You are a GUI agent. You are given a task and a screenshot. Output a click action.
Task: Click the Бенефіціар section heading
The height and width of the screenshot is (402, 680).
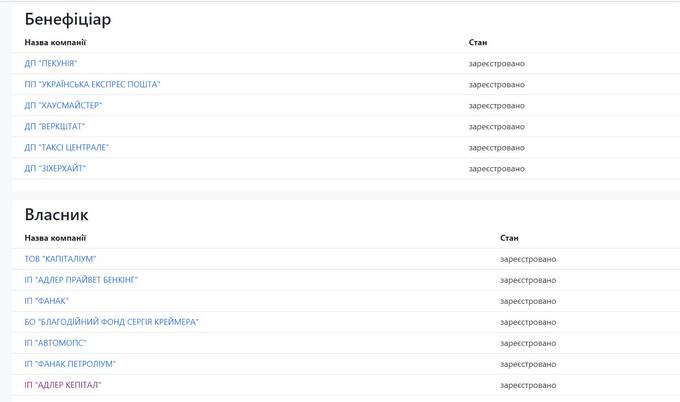point(68,20)
